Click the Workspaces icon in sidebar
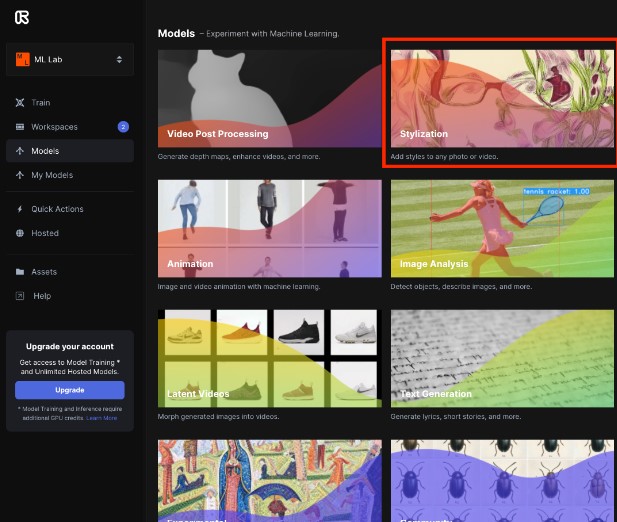Image resolution: width=617 pixels, height=522 pixels. (20, 127)
